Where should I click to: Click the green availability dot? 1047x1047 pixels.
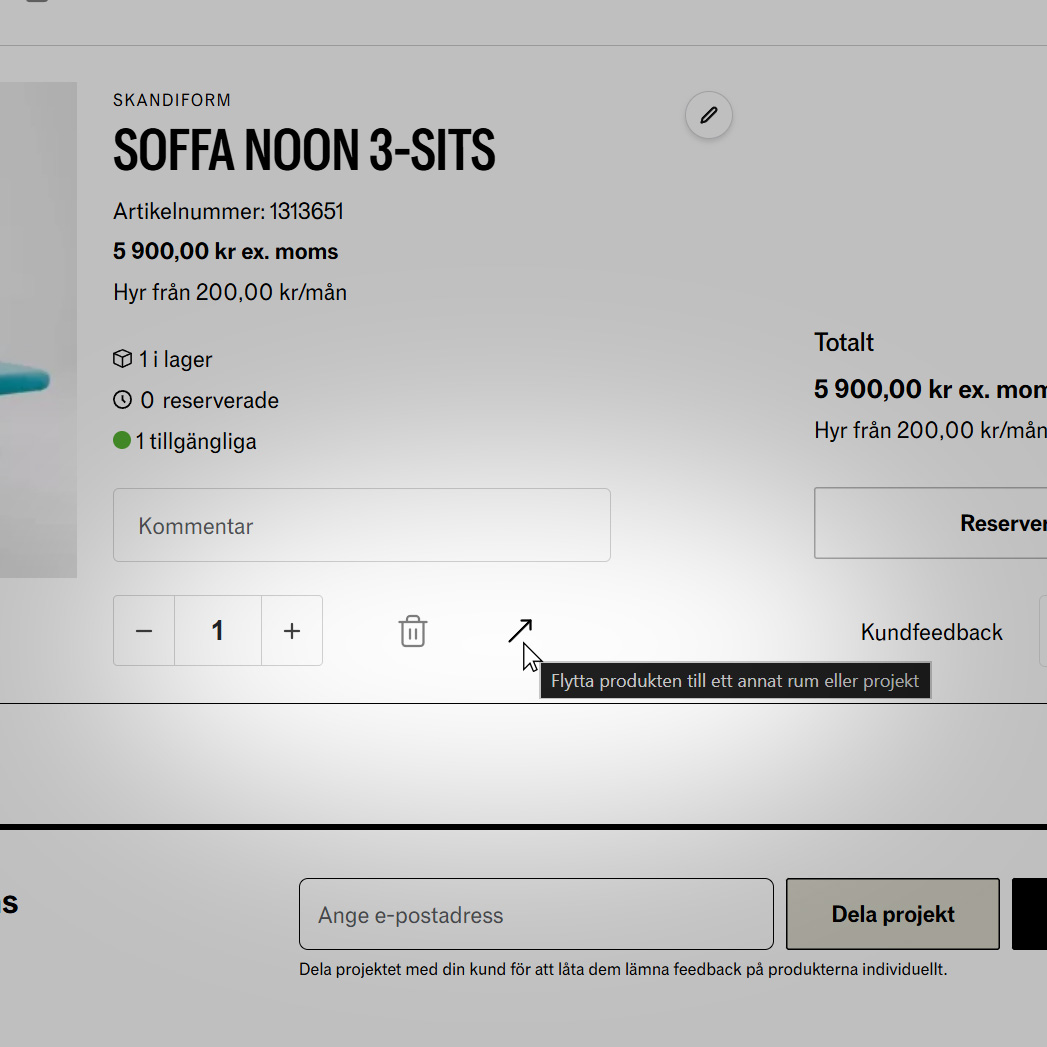point(122,440)
